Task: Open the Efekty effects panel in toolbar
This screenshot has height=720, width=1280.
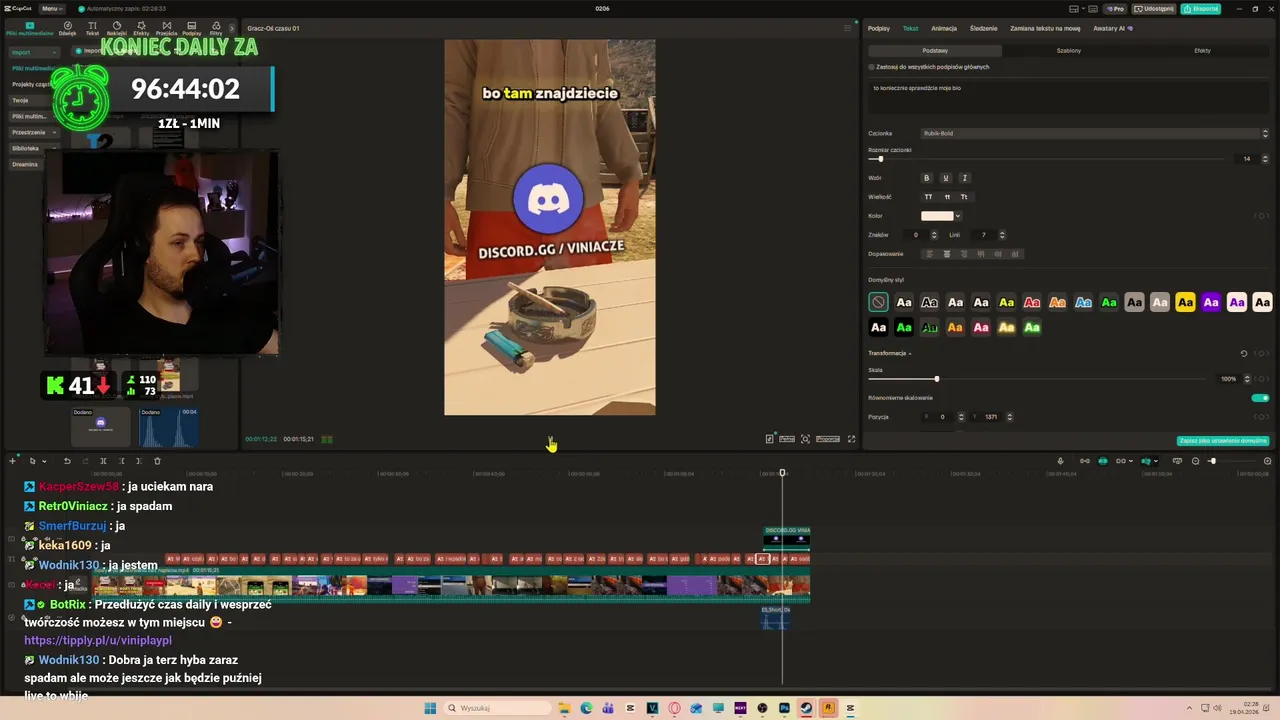Action: point(141,28)
